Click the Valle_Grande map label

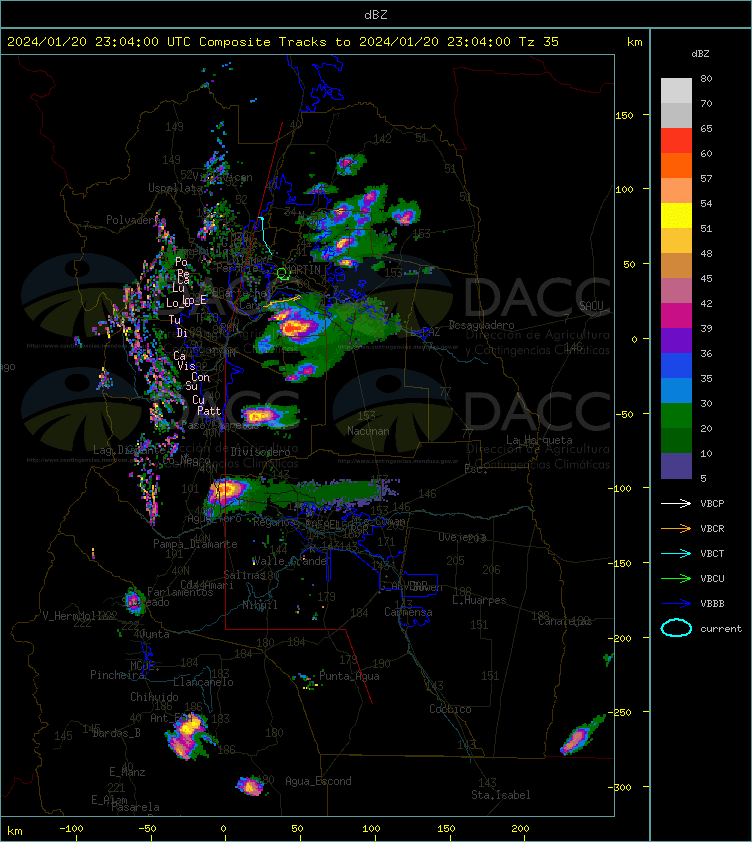pyautogui.click(x=290, y=561)
